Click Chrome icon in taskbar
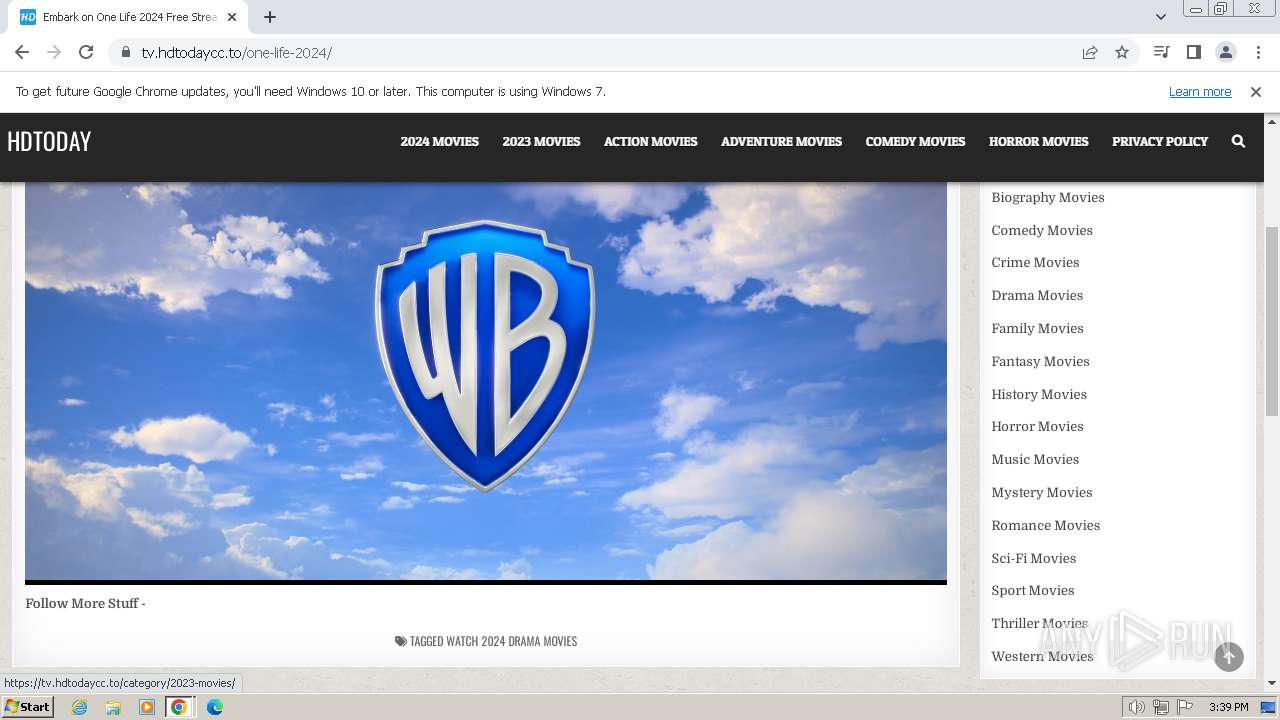The width and height of the screenshot is (1280, 720). pyautogui.click(x=179, y=707)
